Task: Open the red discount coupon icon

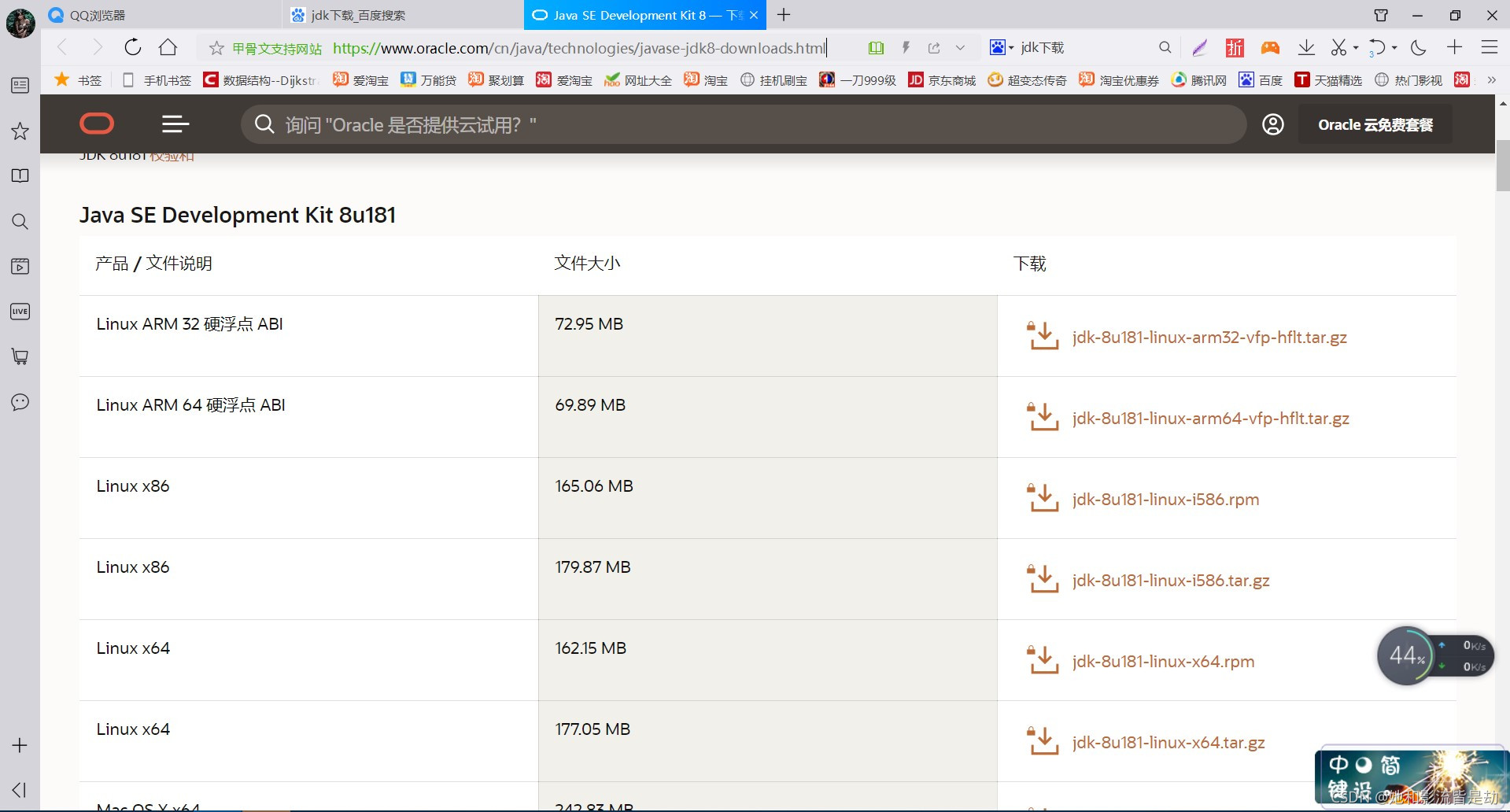Action: [1235, 48]
